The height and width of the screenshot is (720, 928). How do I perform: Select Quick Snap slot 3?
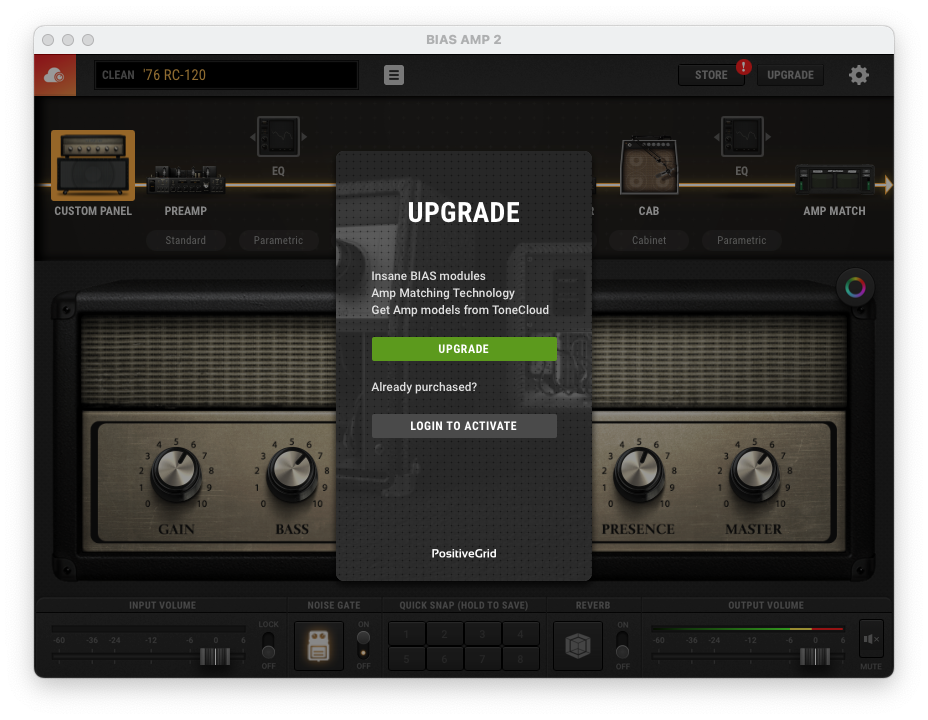click(482, 634)
